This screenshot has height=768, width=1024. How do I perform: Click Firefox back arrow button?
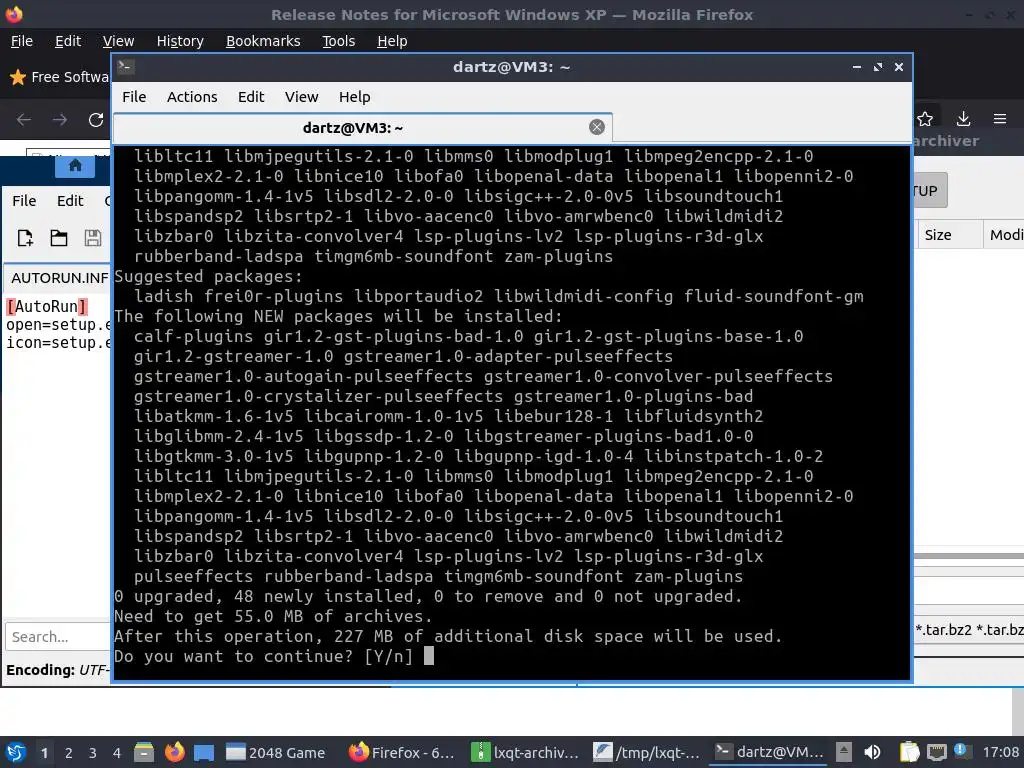[x=24, y=120]
